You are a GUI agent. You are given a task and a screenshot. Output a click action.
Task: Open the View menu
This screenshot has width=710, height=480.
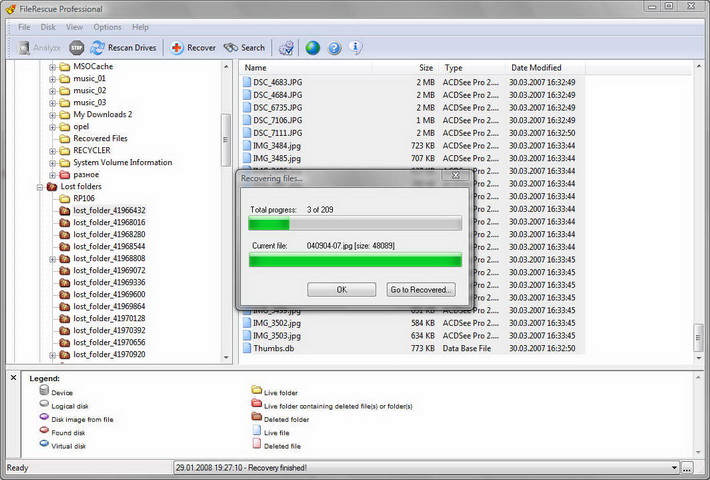click(74, 27)
